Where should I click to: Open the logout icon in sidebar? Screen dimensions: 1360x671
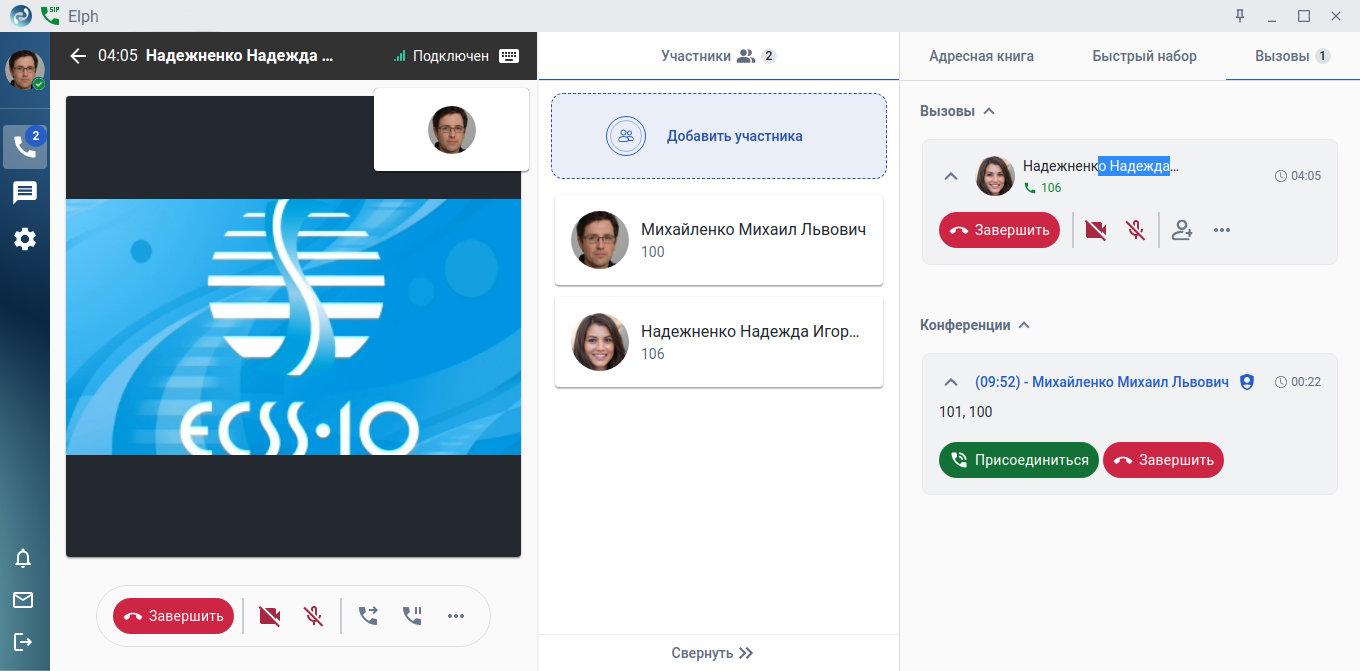[23, 641]
